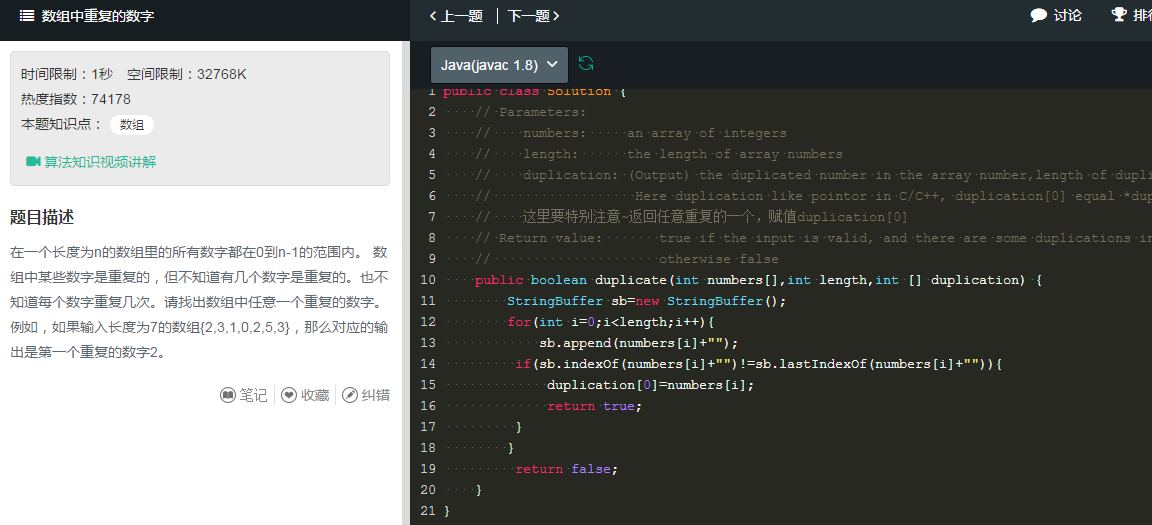
Task: Open the 讨论 discussion page
Action: click(1056, 15)
